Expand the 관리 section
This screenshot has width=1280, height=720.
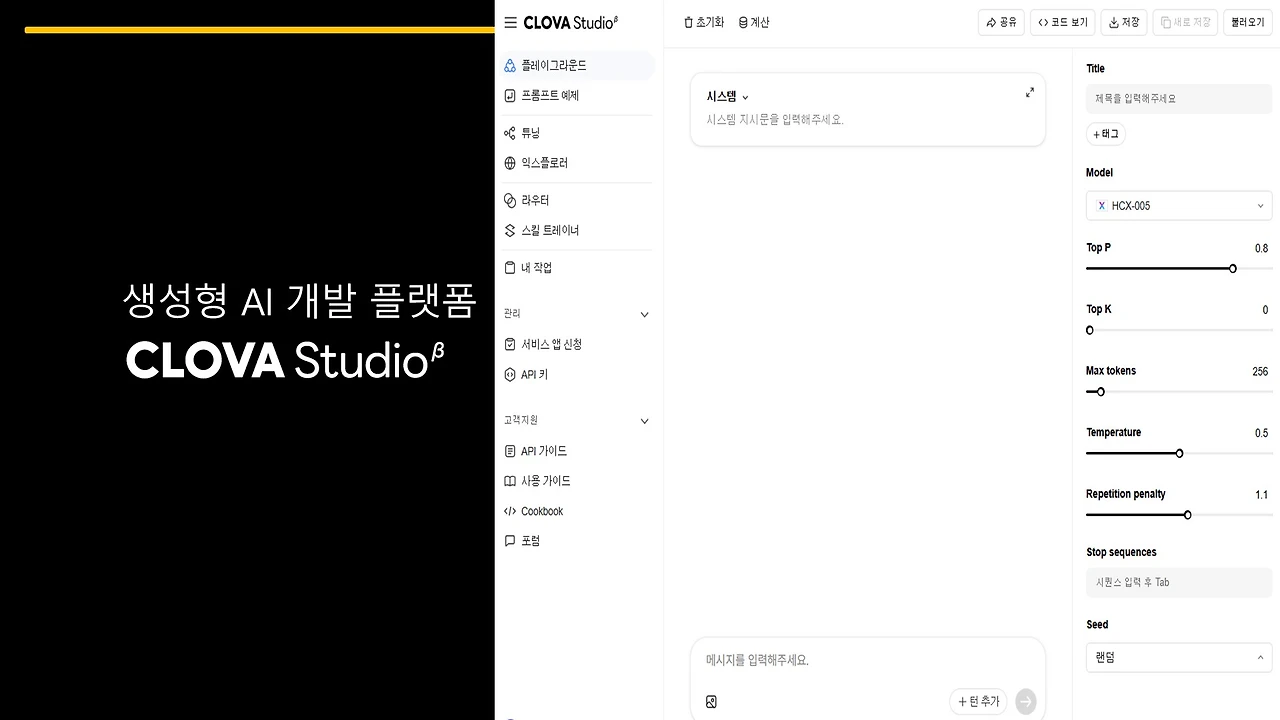point(644,313)
